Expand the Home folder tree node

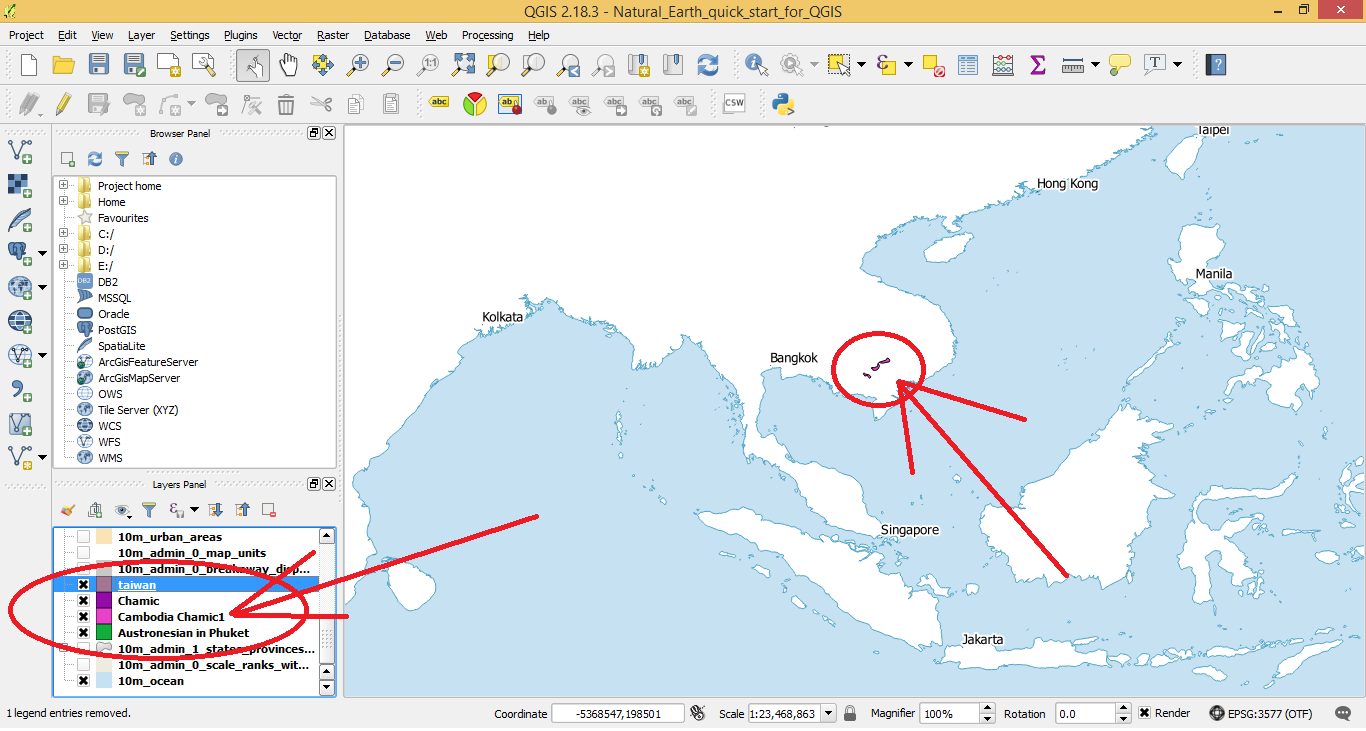click(64, 201)
